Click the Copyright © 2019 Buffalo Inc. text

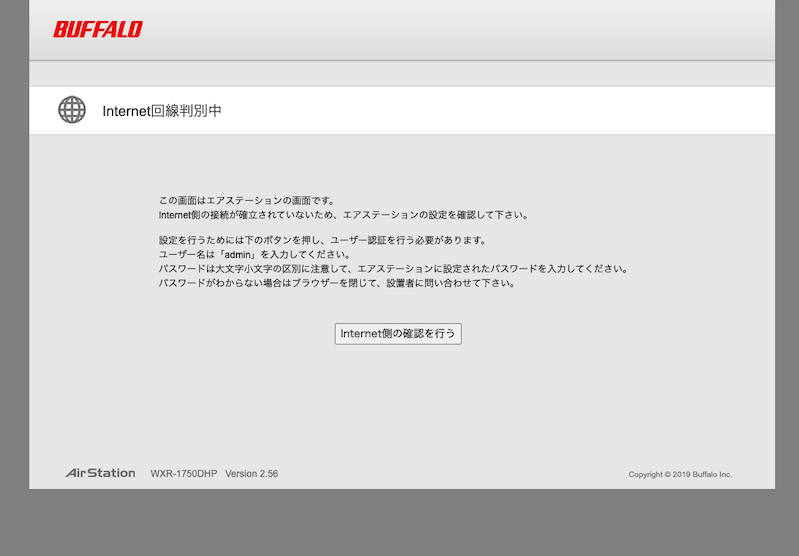680,474
